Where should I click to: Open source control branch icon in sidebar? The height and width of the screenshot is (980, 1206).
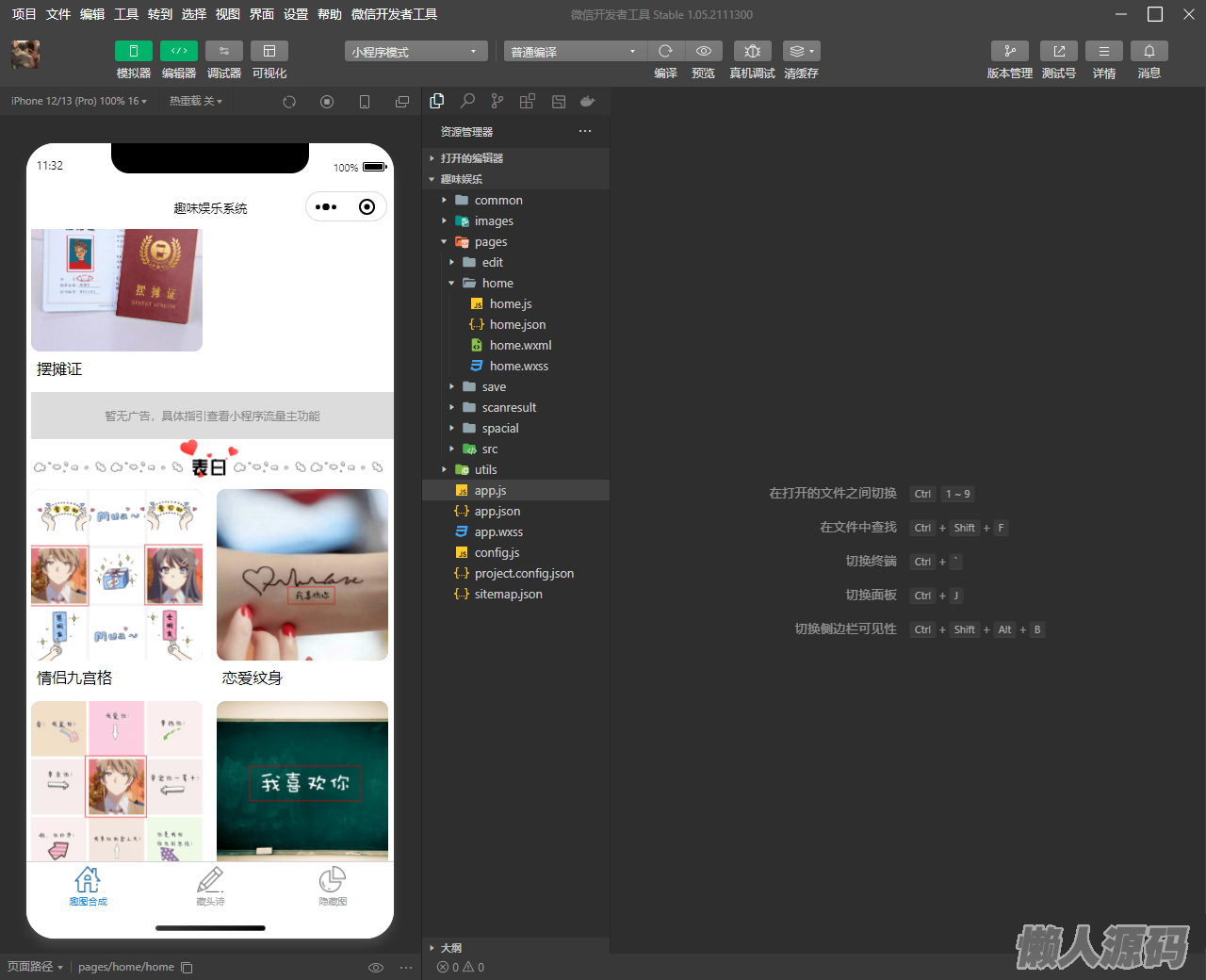(497, 102)
